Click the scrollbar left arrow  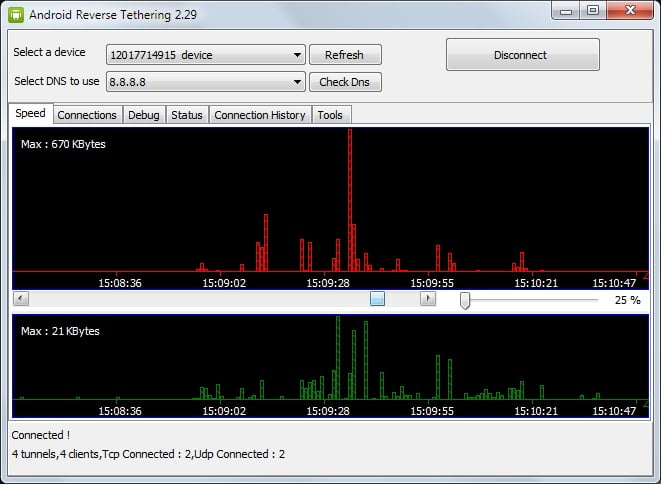click(21, 298)
